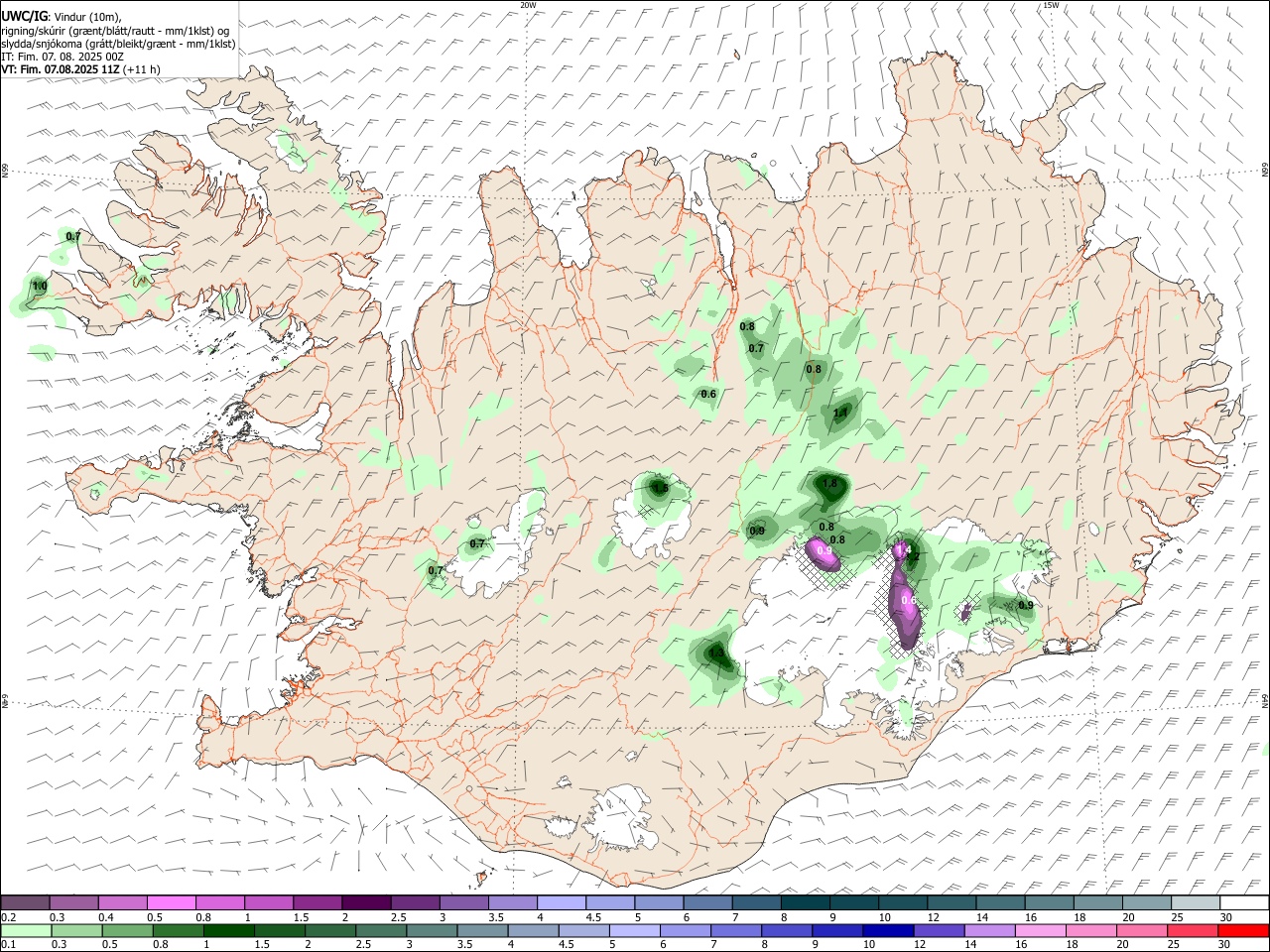Pick the rain scale swatch between 7 and 8
The width and height of the screenshot is (1270, 952).
point(734,930)
